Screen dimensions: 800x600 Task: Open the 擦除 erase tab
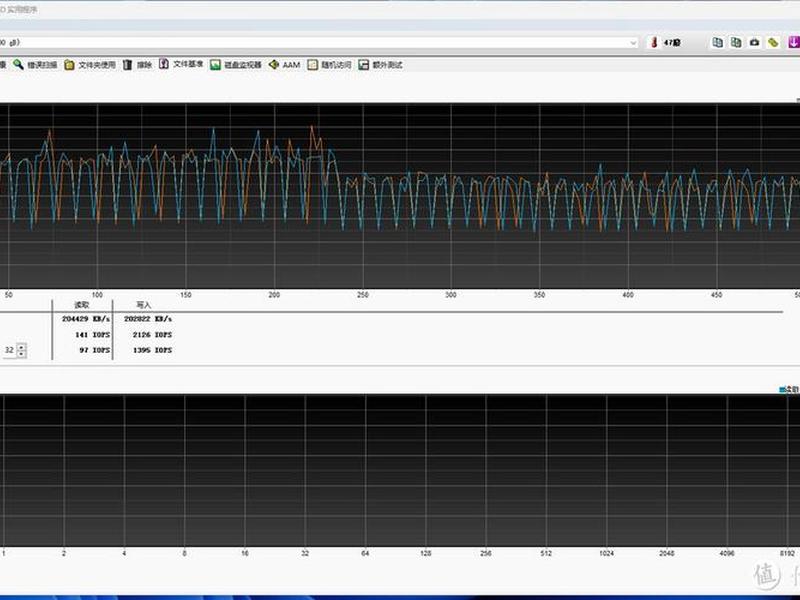click(x=138, y=65)
